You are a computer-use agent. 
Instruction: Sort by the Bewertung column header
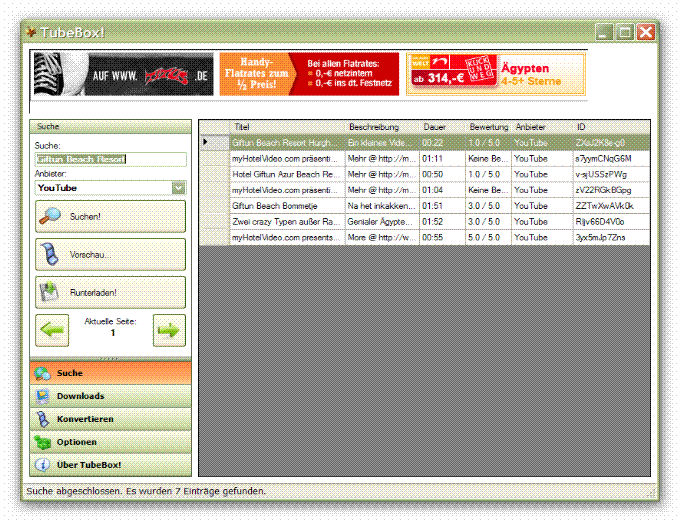(x=488, y=127)
